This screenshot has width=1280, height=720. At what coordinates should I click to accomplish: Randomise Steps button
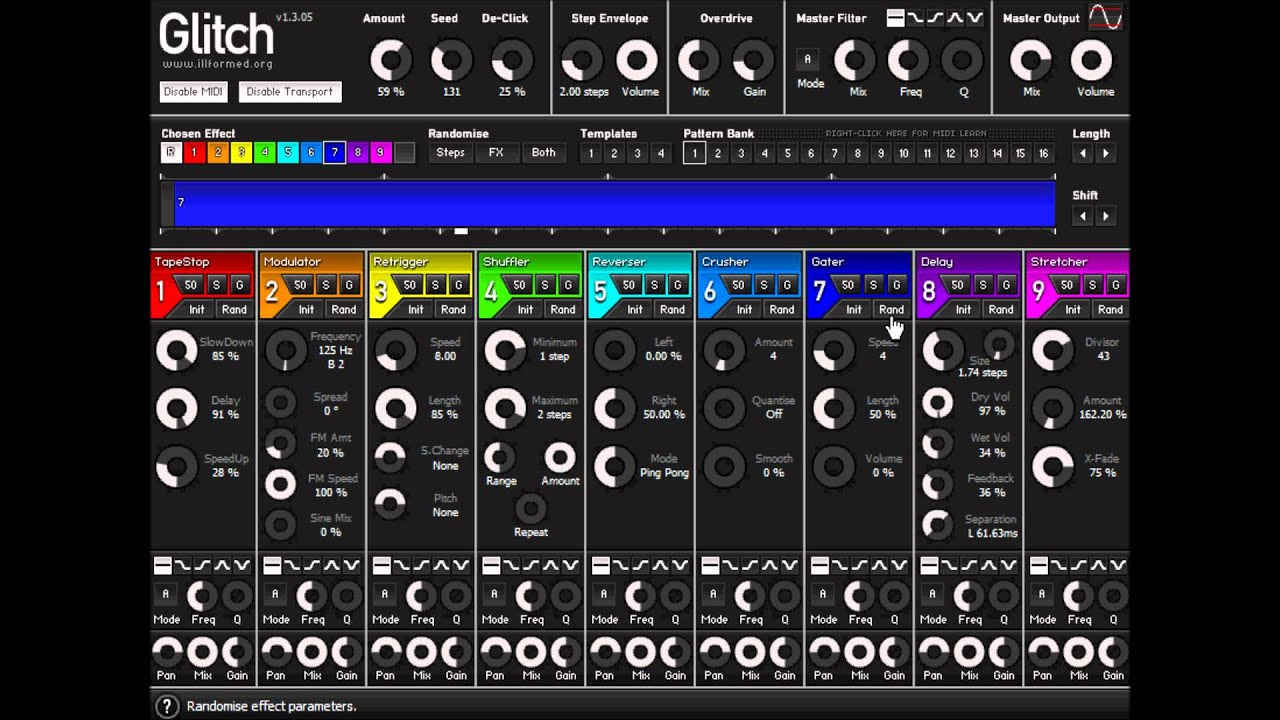(450, 153)
